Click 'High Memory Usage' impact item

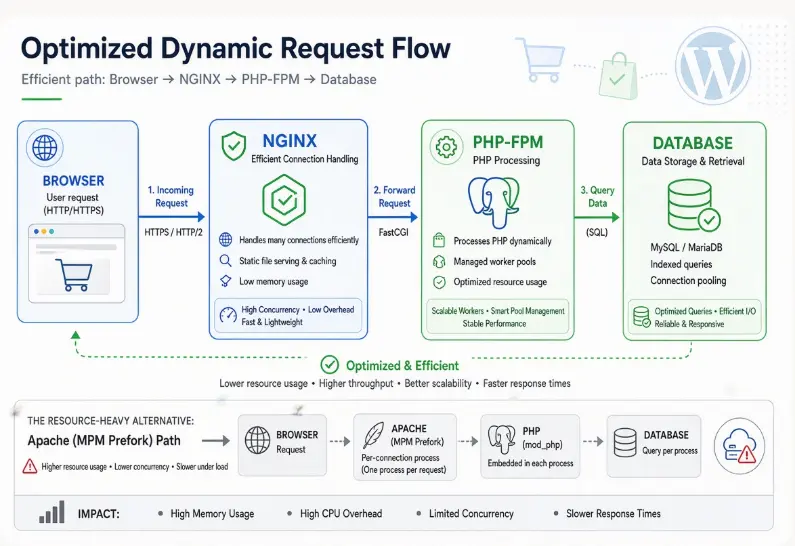[212, 514]
